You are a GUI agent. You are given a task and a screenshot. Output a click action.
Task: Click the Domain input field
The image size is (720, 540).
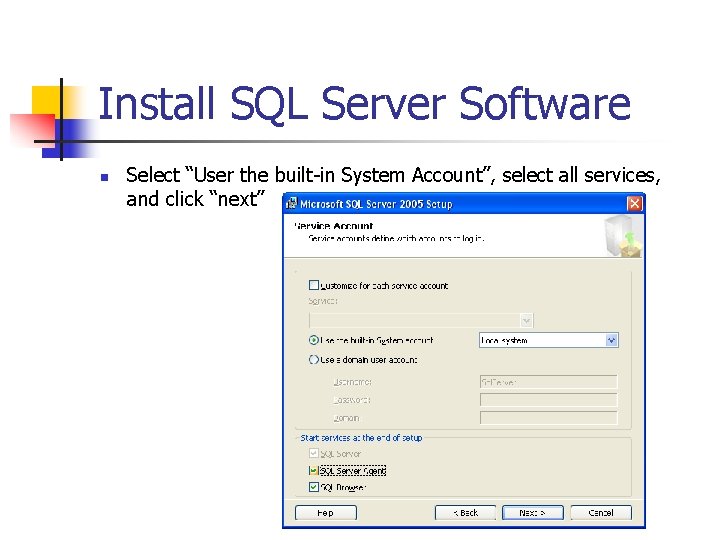[548, 418]
